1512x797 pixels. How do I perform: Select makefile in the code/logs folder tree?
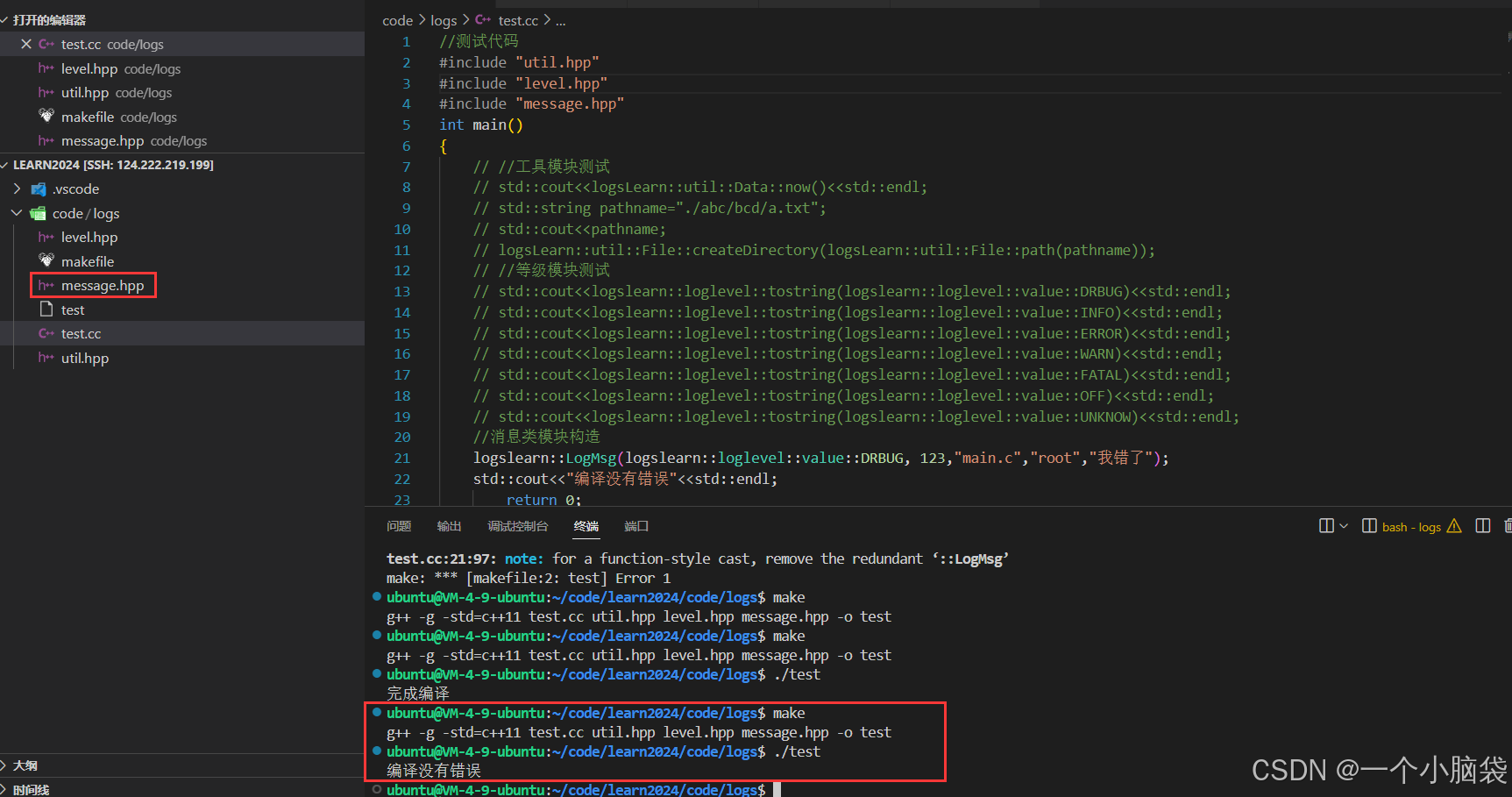182,261
